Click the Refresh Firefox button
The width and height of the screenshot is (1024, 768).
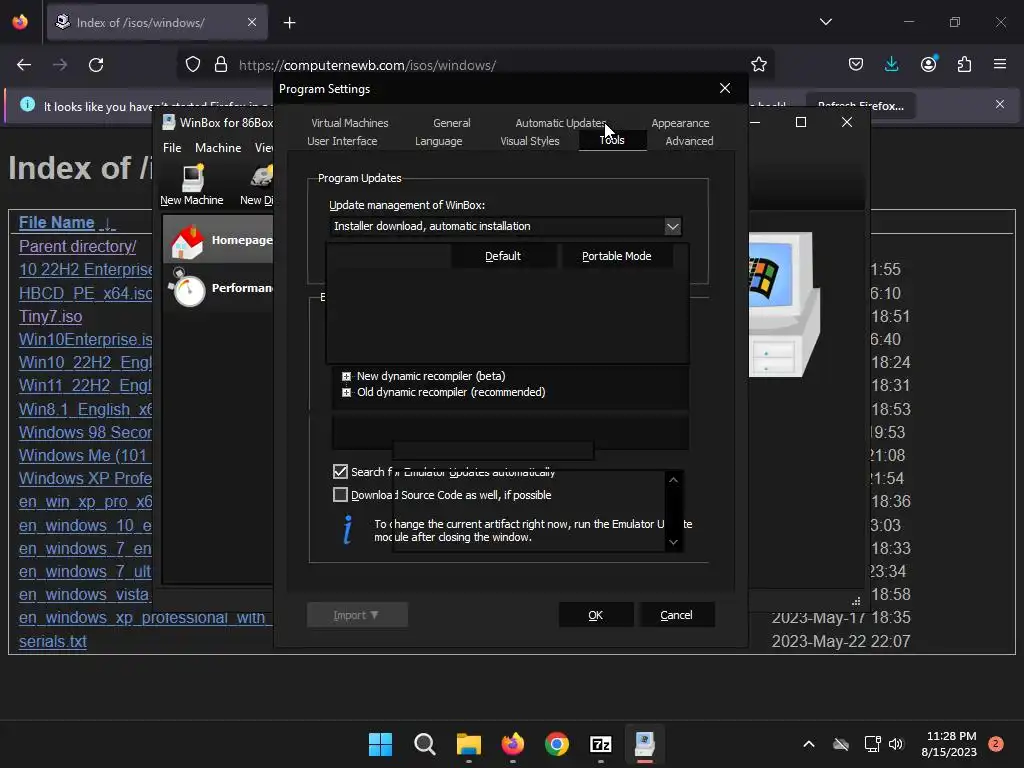(x=860, y=105)
